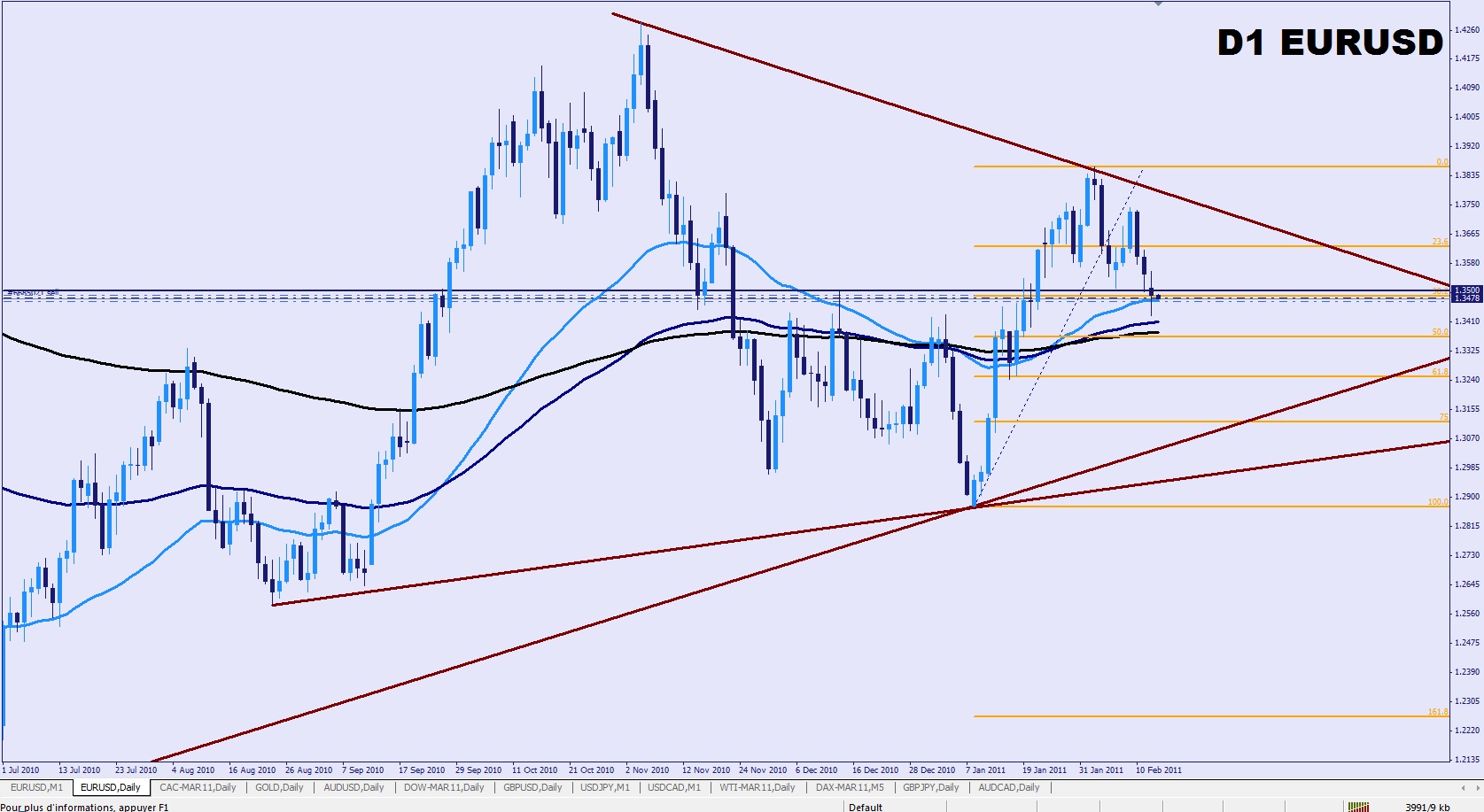
Task: Select the CAC-MAR11,Daily tab
Action: [198, 787]
